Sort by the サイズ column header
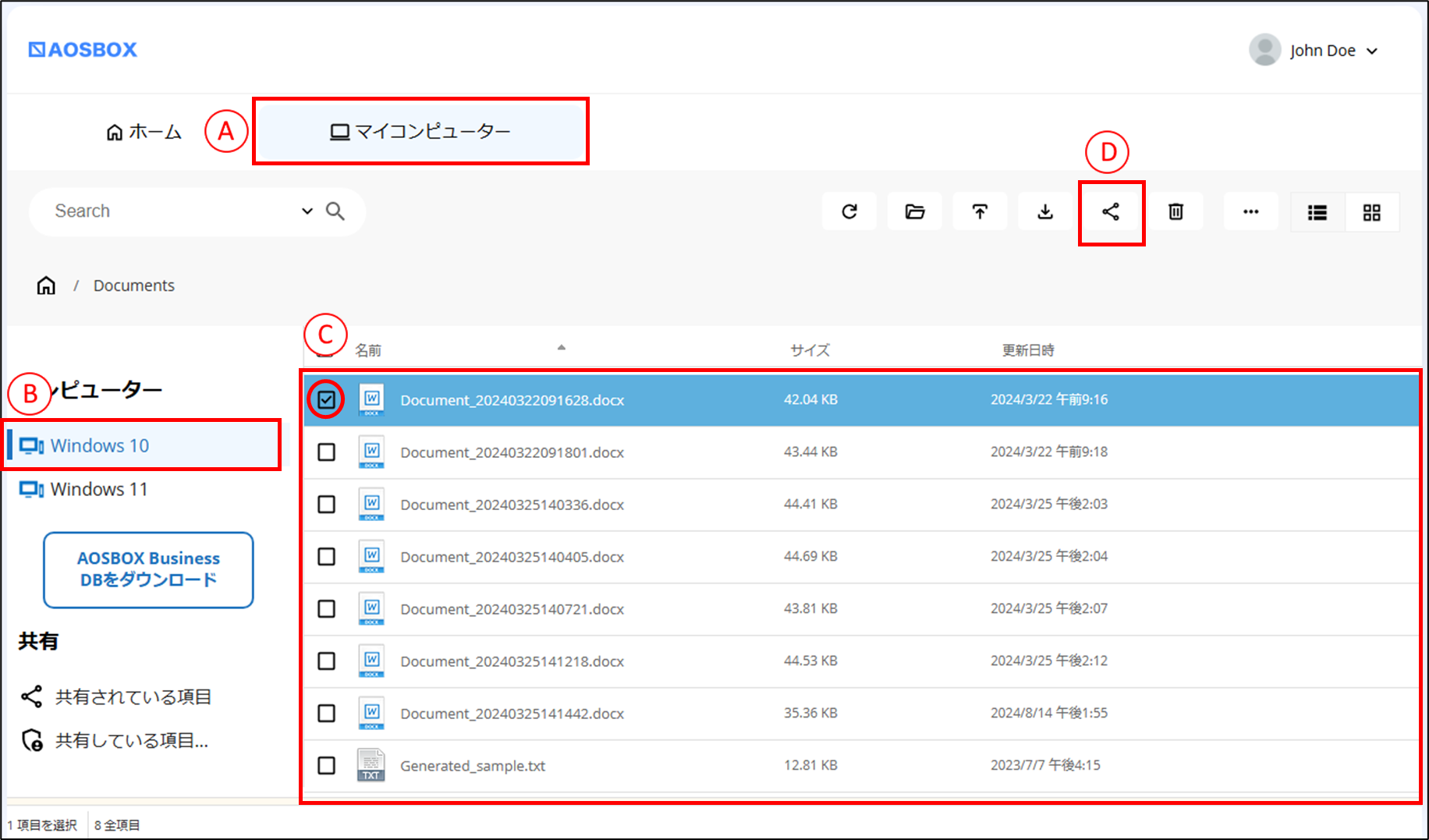The height and width of the screenshot is (840, 1429). tap(810, 350)
